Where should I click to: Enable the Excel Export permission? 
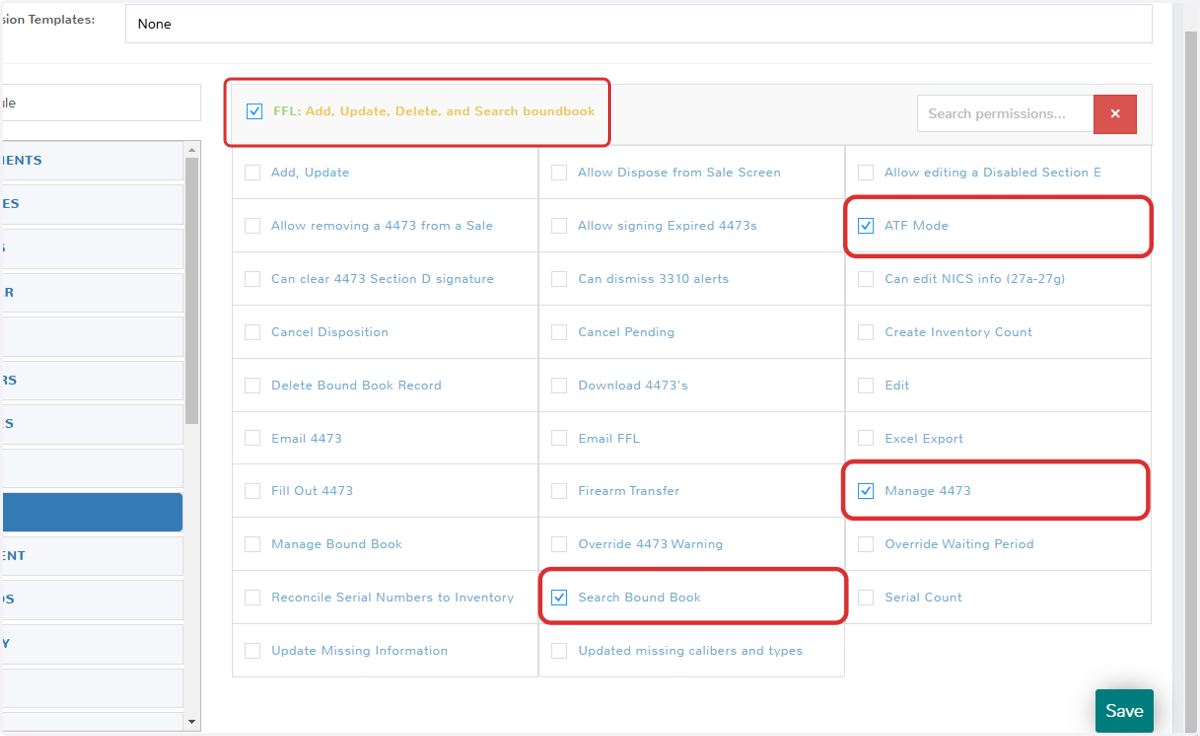(866, 438)
